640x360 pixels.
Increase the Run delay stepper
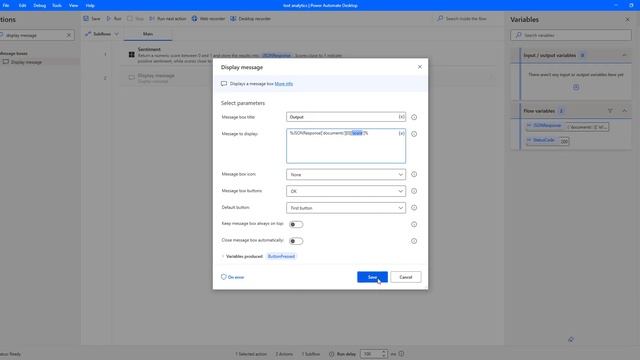coord(384,352)
